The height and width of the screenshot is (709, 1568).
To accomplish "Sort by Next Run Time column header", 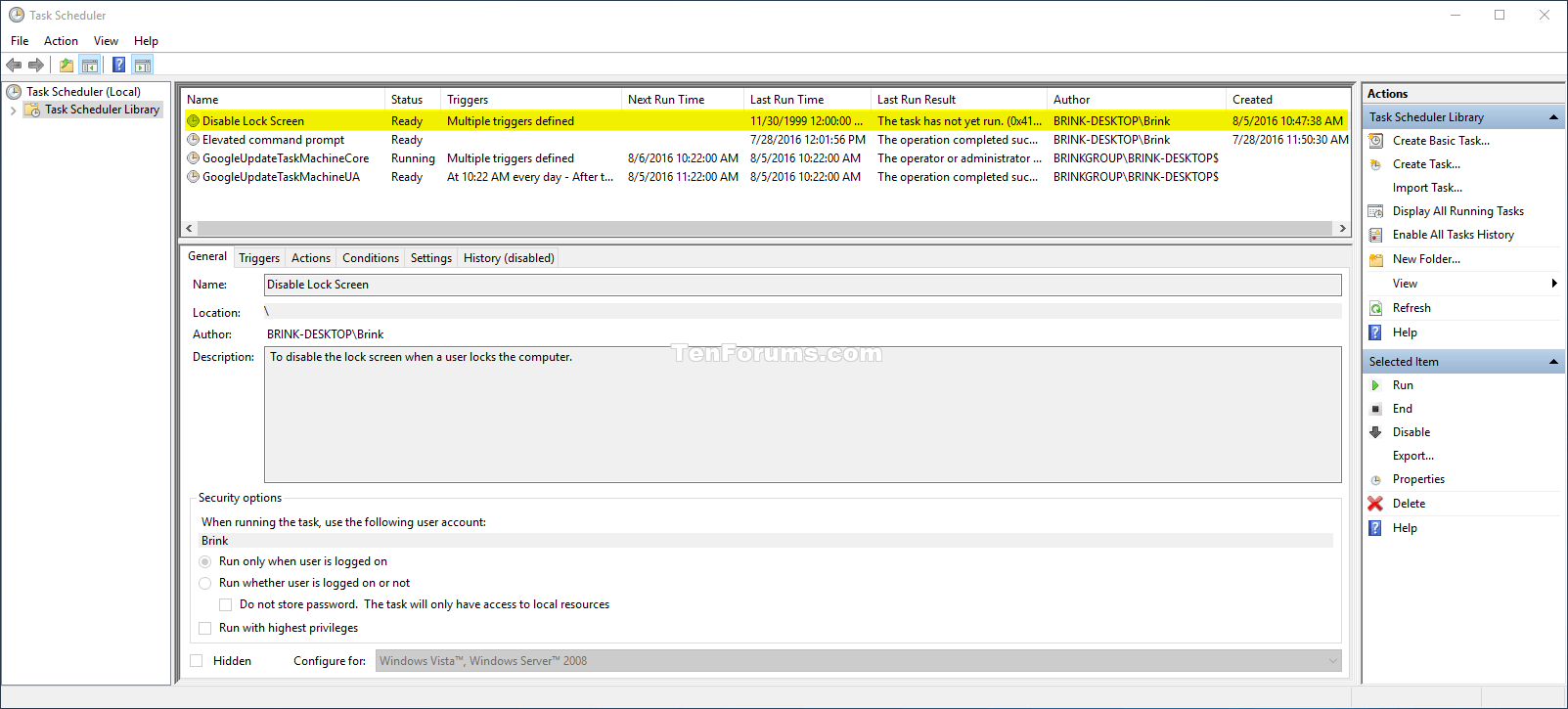I will click(683, 100).
